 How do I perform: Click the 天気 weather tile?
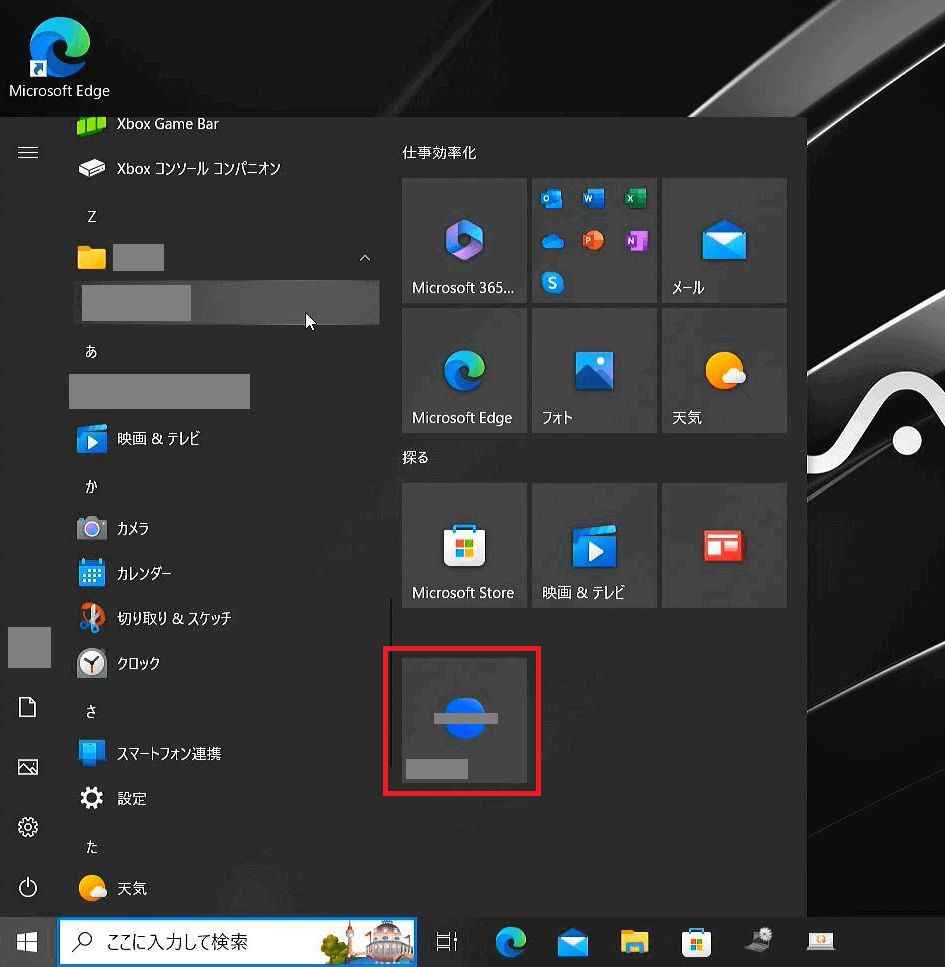coord(725,371)
